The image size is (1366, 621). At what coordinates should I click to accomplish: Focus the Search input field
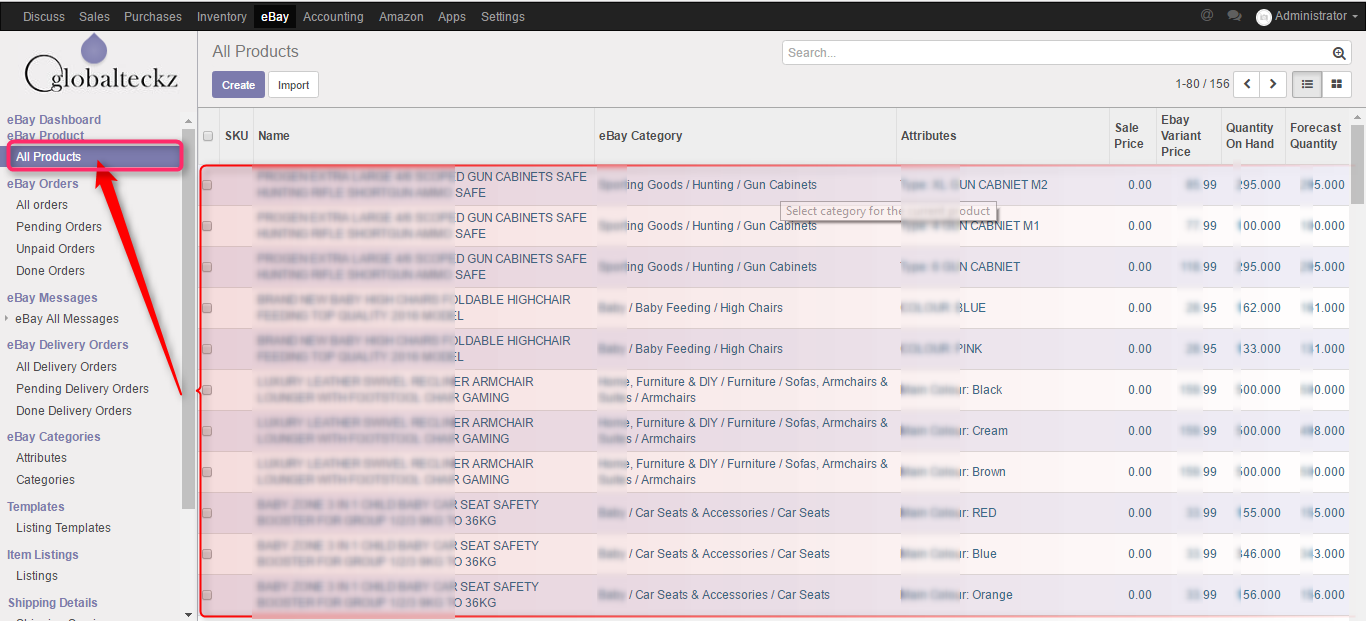coord(1055,53)
